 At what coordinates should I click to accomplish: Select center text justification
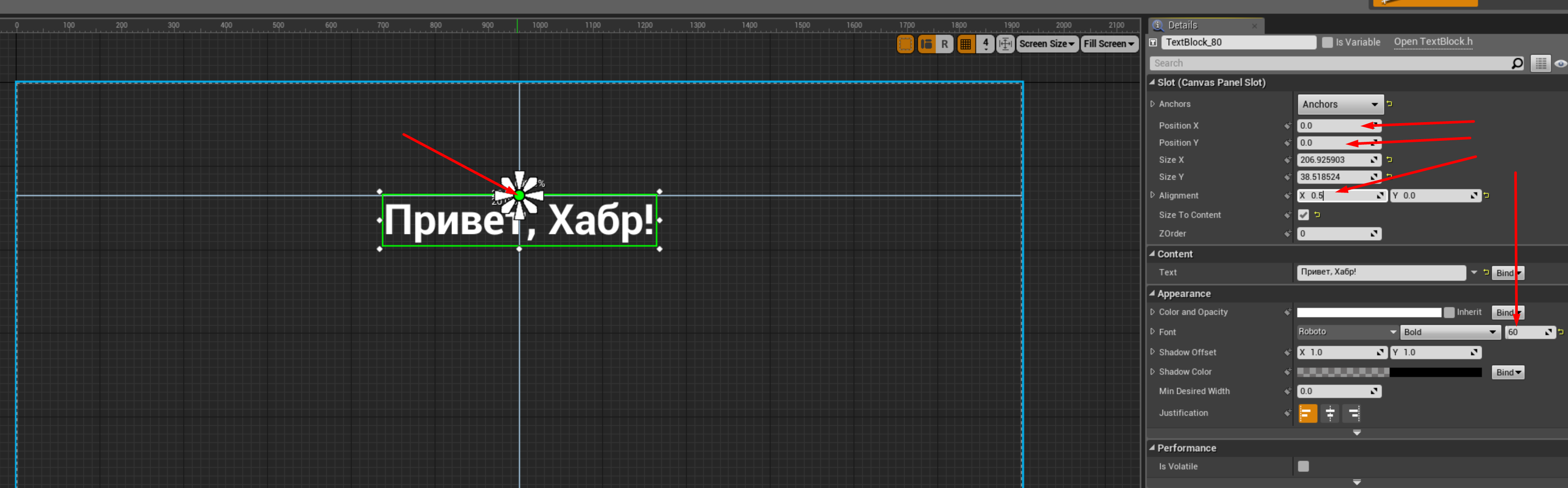pyautogui.click(x=1330, y=413)
